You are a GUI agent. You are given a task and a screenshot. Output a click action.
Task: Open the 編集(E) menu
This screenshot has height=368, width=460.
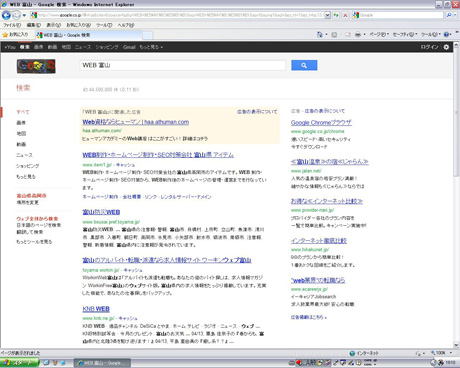tap(33, 25)
